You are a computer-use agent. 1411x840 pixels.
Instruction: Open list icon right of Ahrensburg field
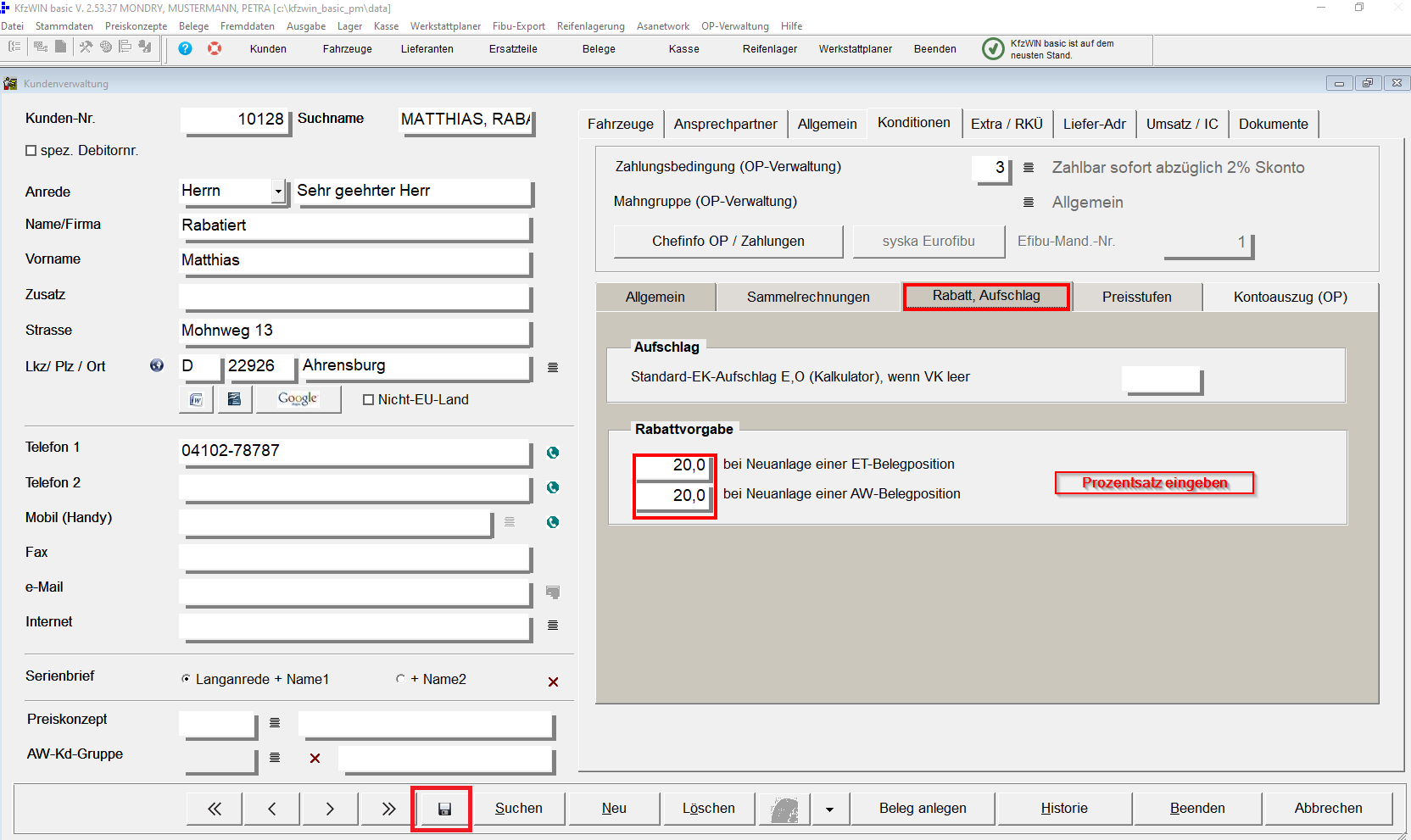click(x=553, y=368)
